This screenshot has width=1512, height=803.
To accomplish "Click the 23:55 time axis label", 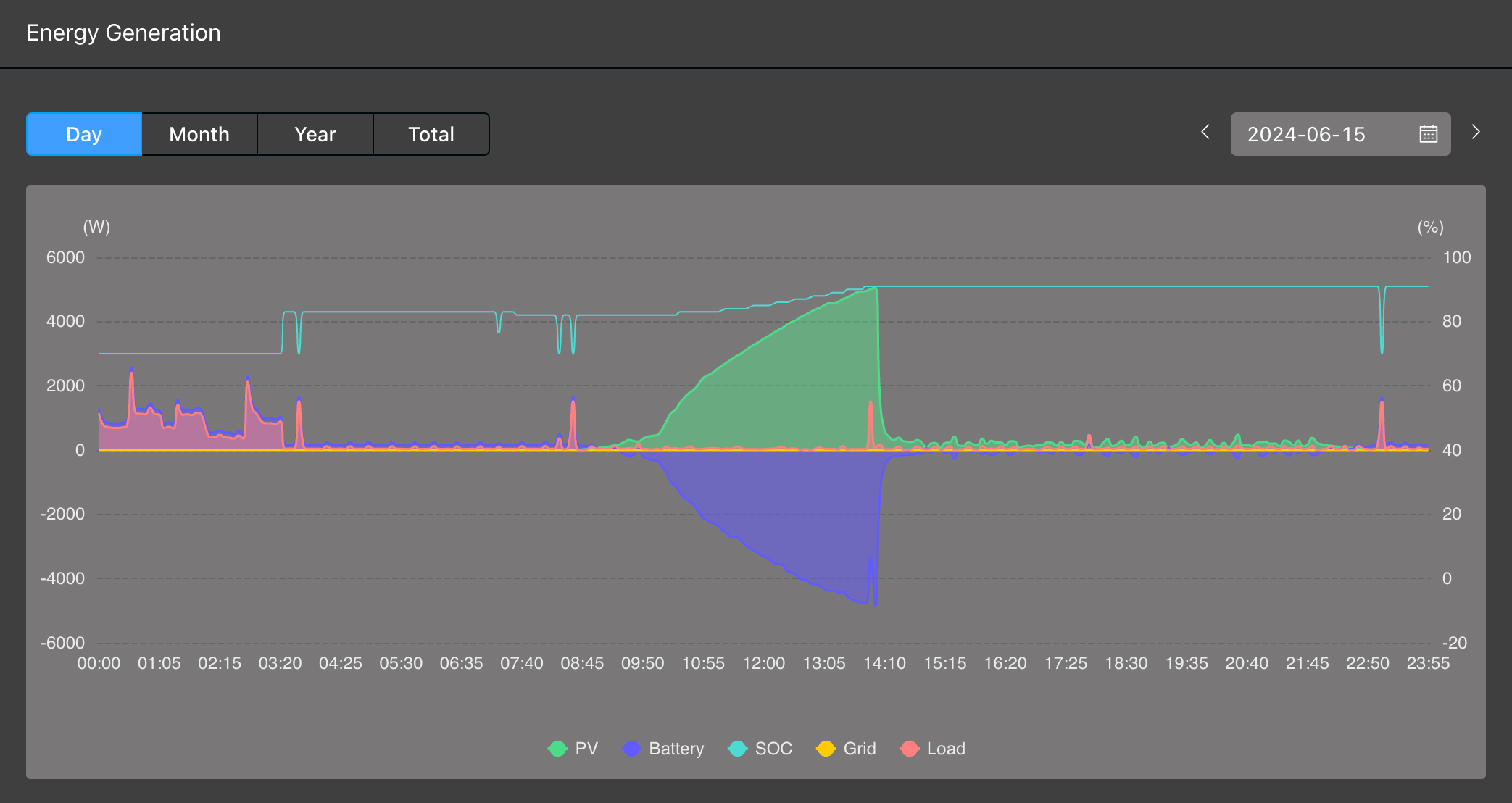I will pos(1428,663).
